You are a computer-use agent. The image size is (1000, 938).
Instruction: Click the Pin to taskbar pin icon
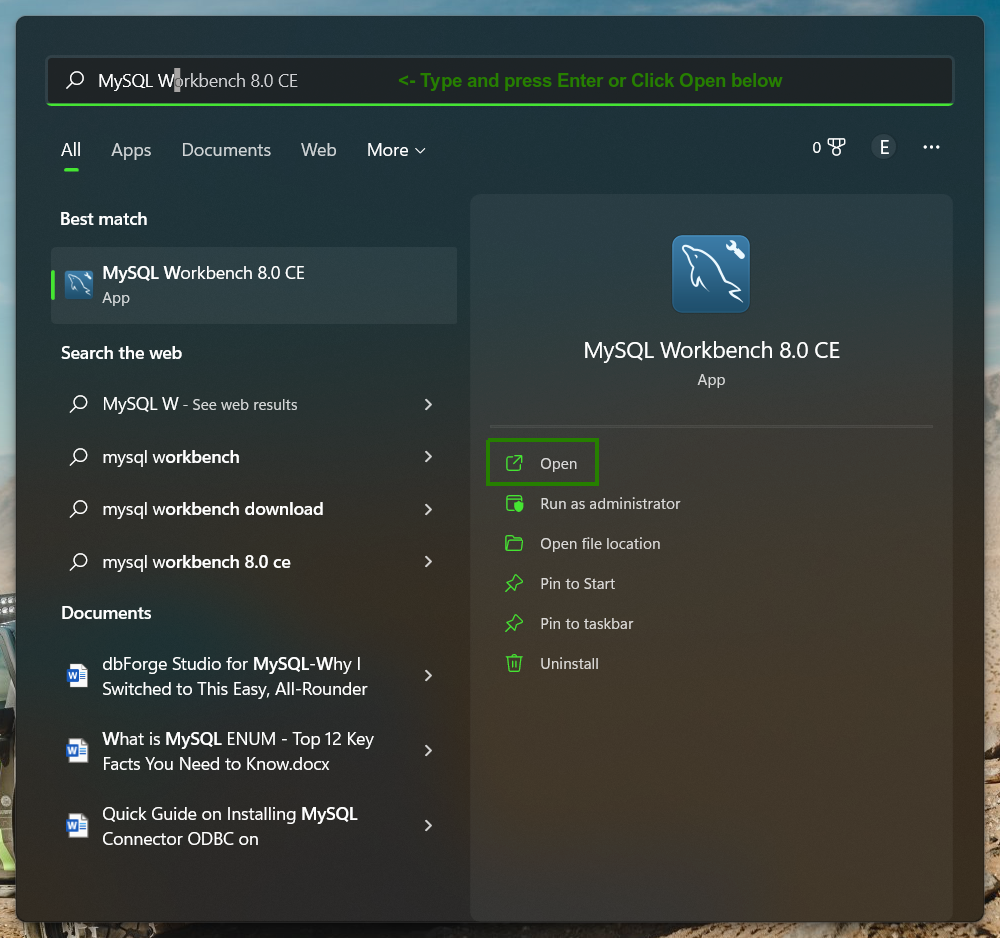(514, 624)
